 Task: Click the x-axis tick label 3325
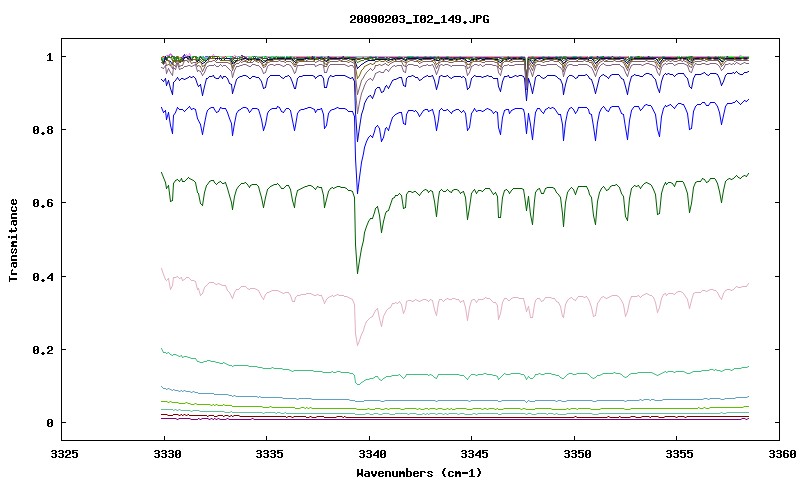(x=64, y=453)
